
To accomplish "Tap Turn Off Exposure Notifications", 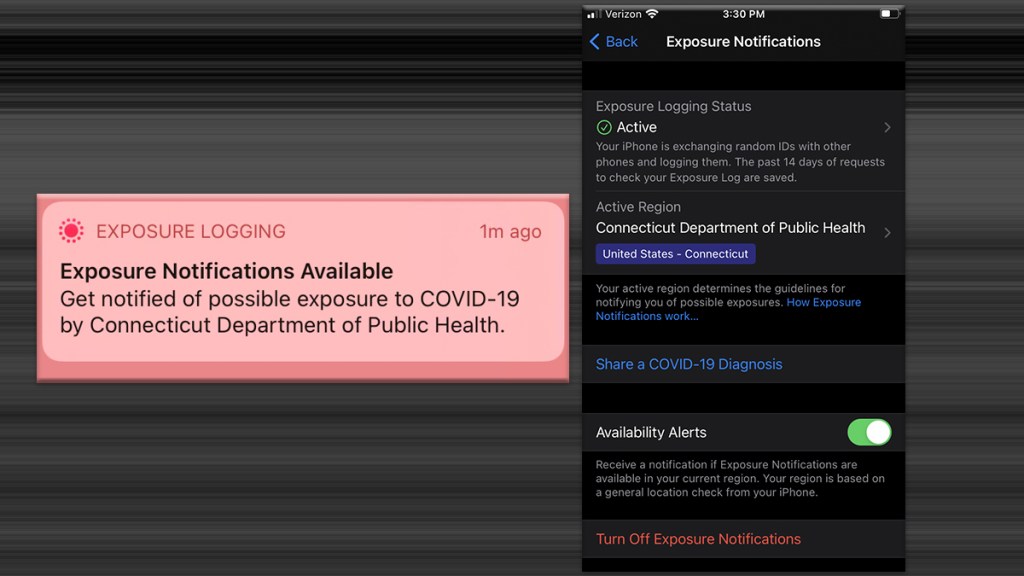I will coord(697,539).
